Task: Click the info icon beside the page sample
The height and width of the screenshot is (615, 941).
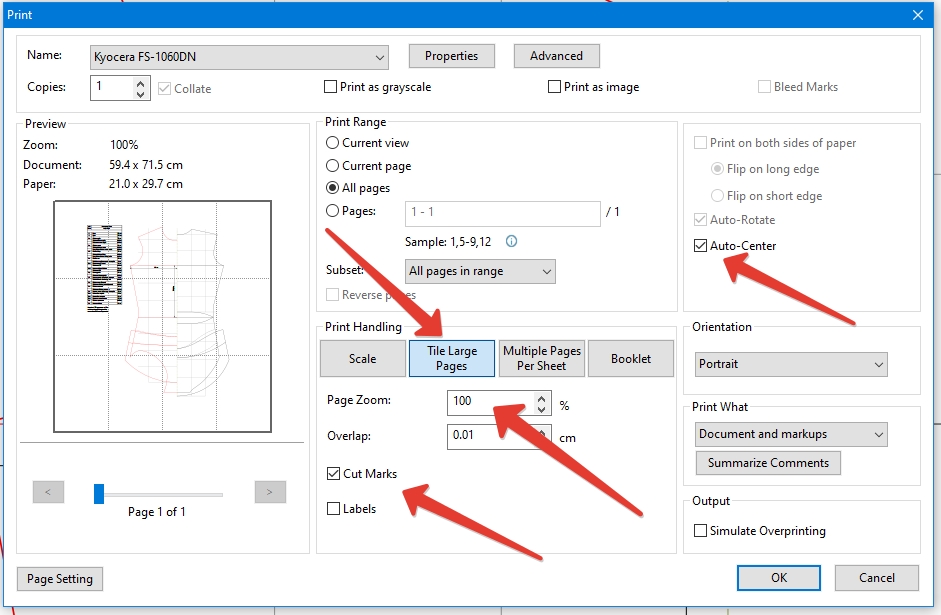Action: pos(512,241)
